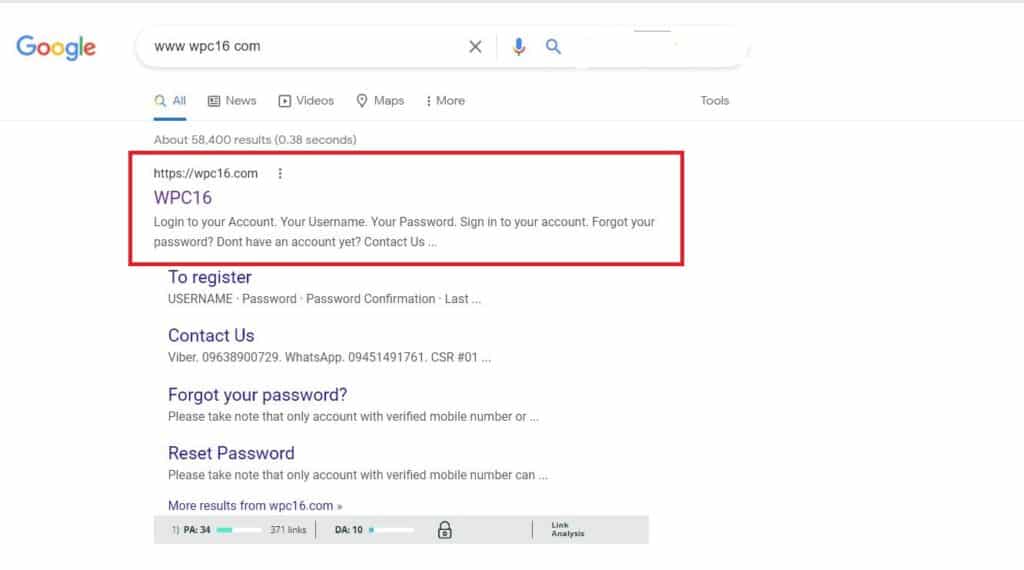Open the WPC16 result title
Image resolution: width=1024 pixels, height=570 pixels.
click(x=183, y=198)
